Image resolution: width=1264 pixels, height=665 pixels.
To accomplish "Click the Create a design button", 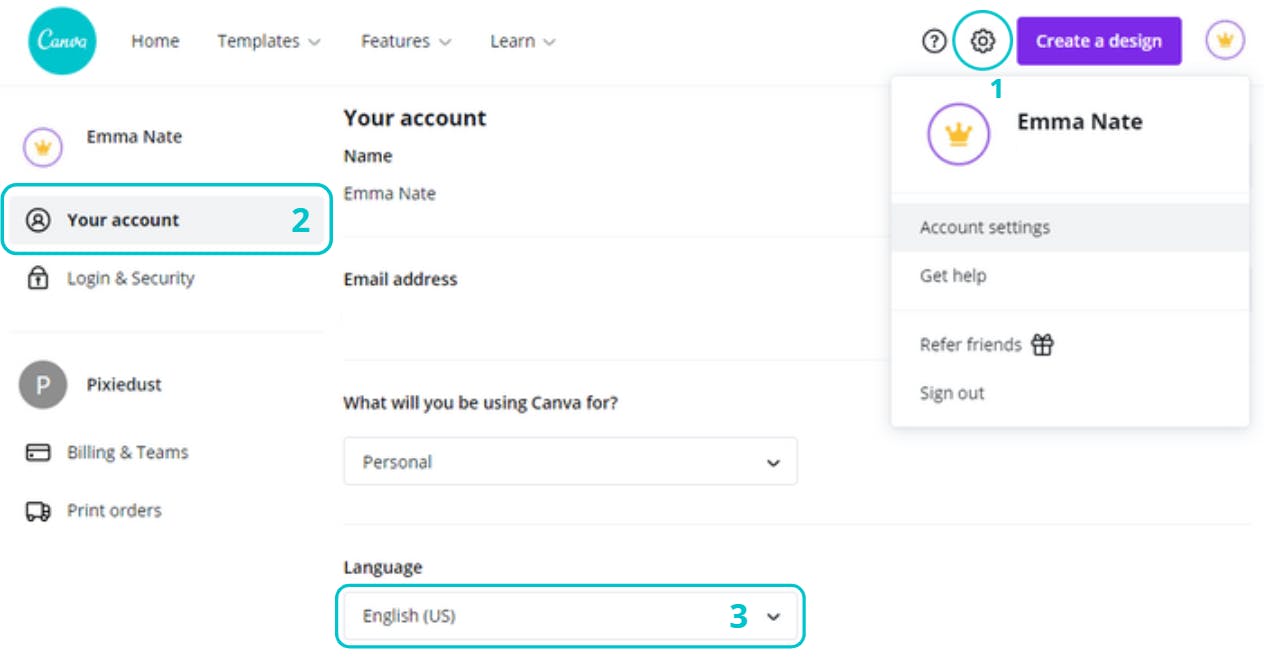I will coord(1100,41).
